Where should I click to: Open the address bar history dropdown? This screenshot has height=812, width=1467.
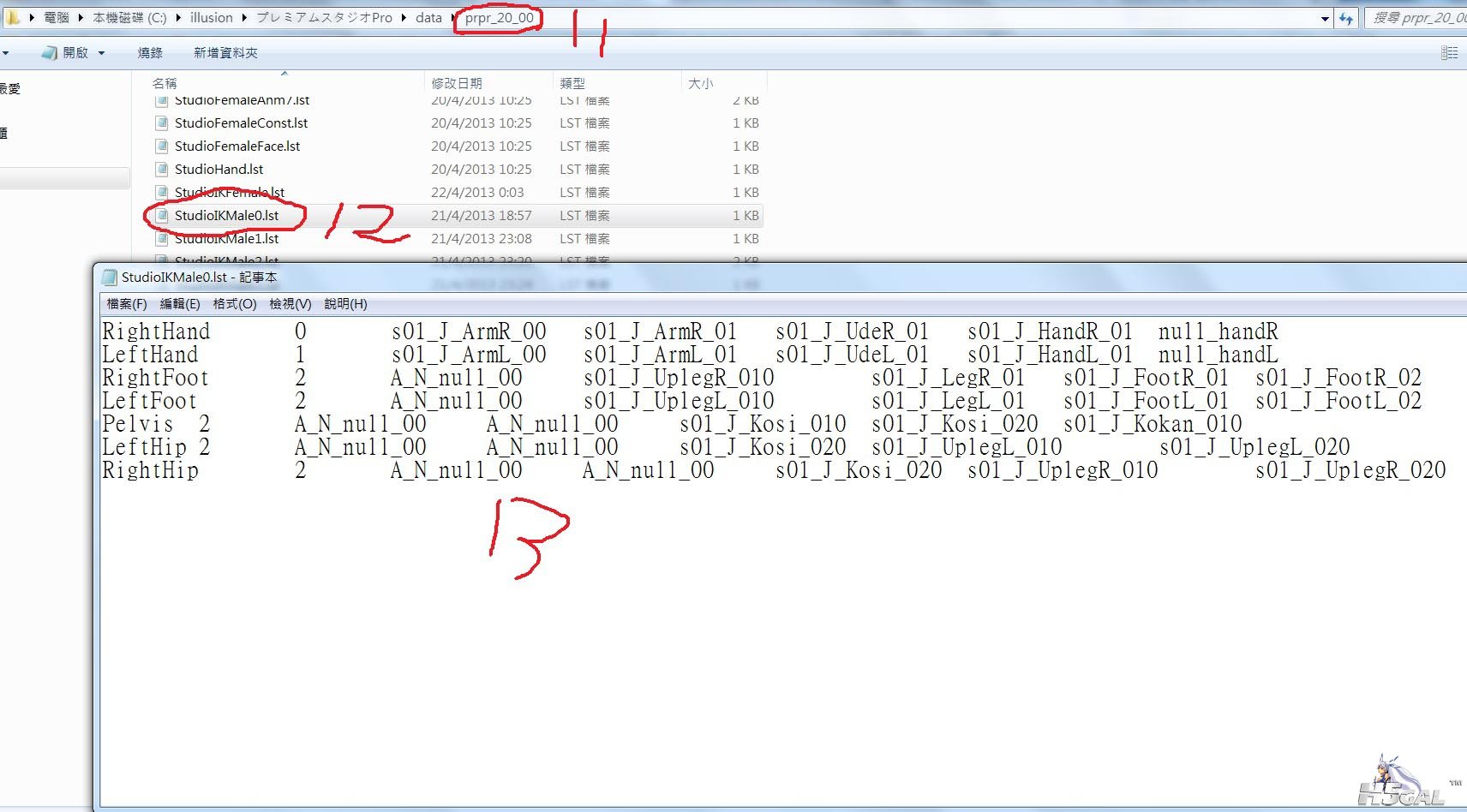[x=1325, y=18]
